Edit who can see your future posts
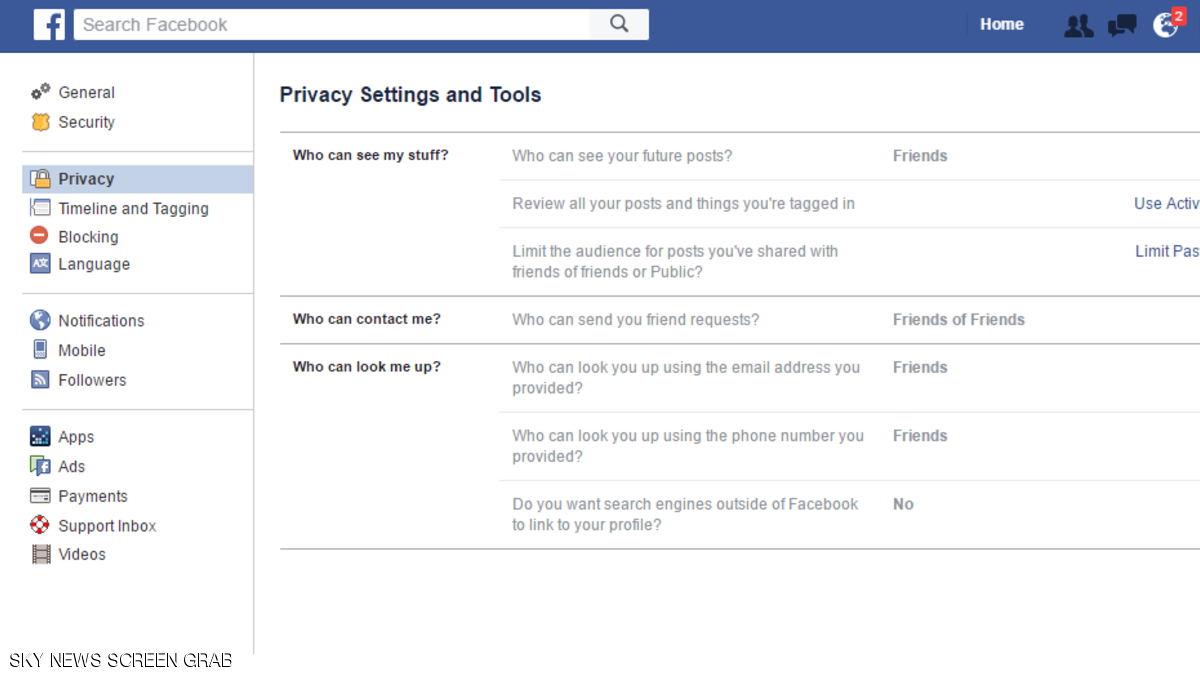 pyautogui.click(x=920, y=156)
